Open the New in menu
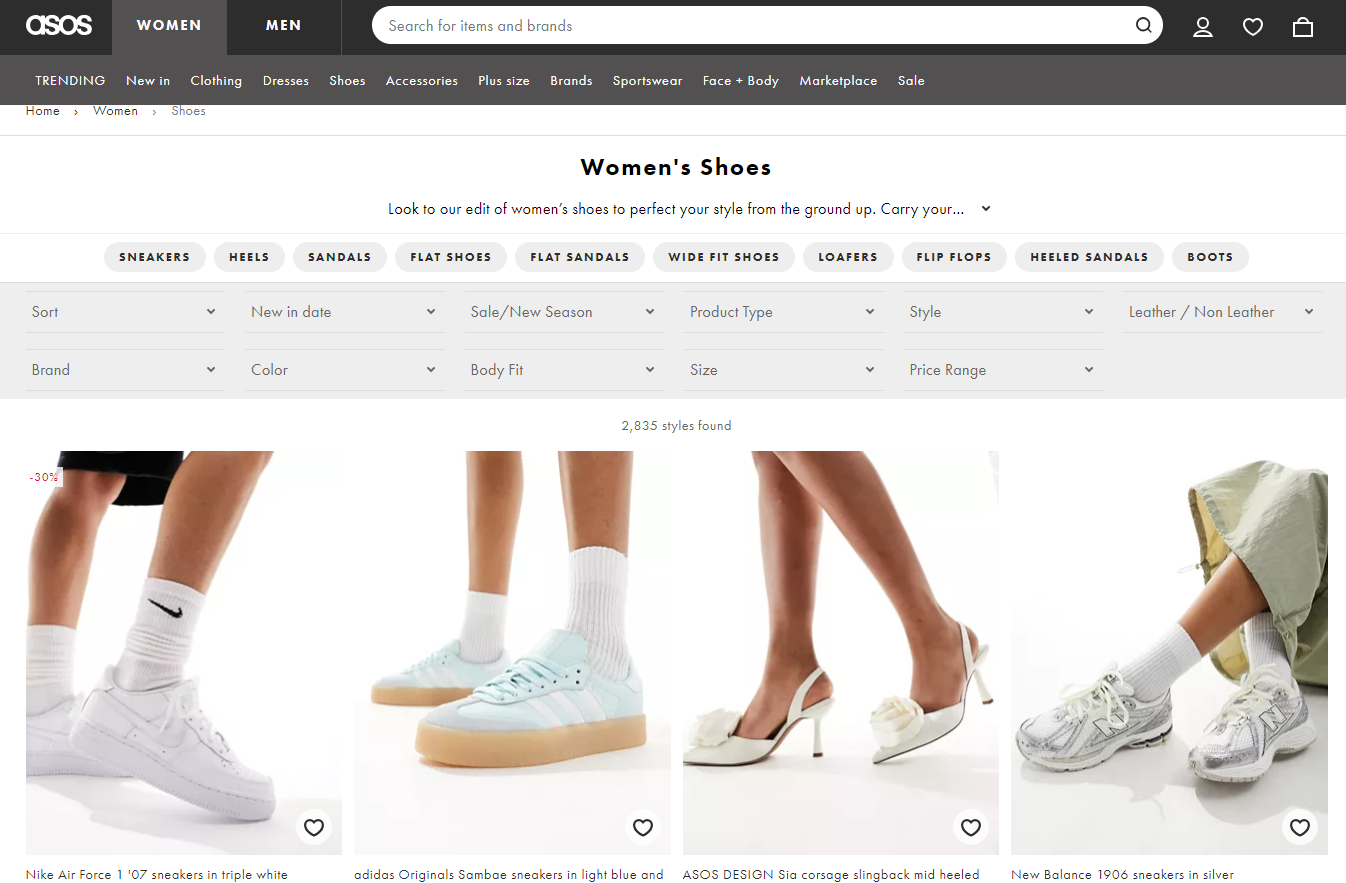 148,81
